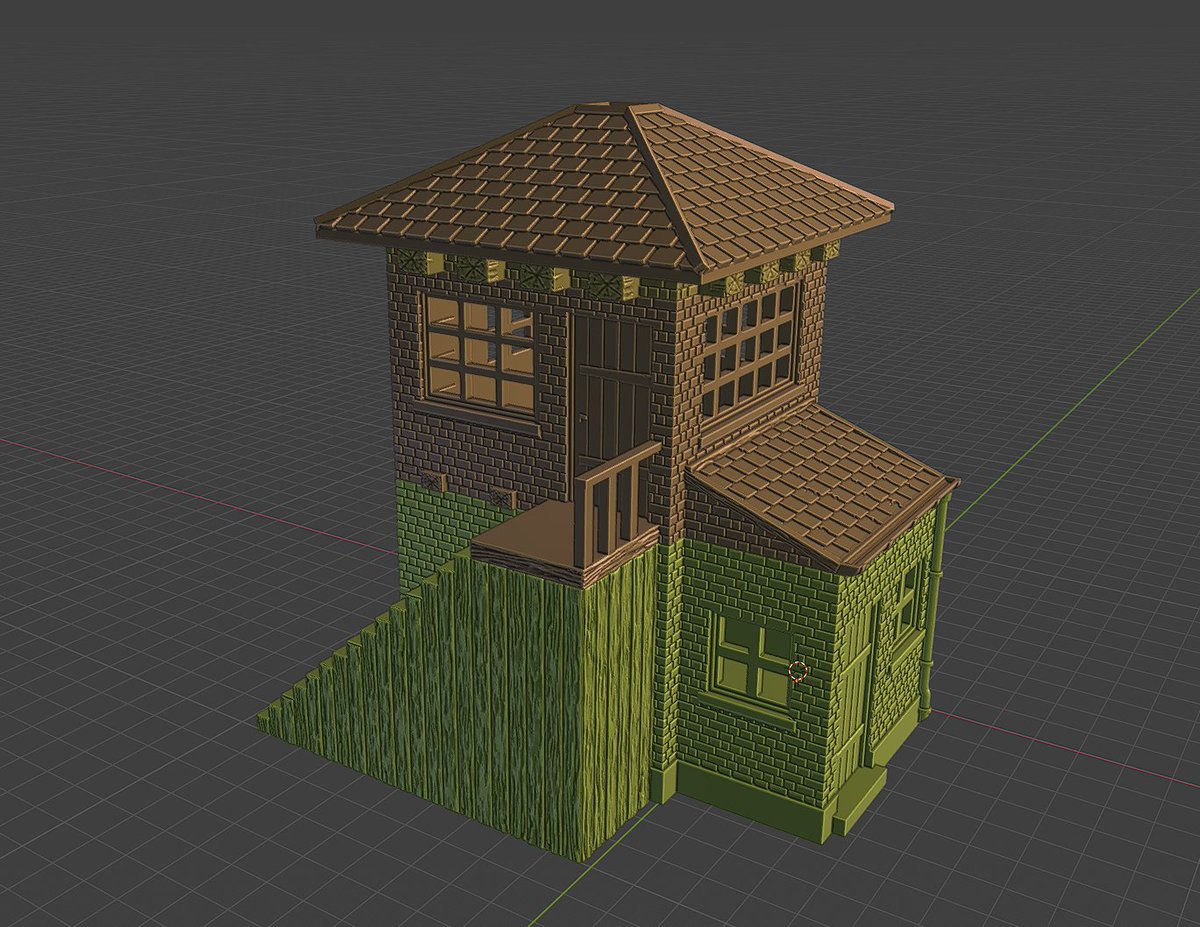
Task: Select the four-pane window on the green annex
Action: click(x=755, y=662)
